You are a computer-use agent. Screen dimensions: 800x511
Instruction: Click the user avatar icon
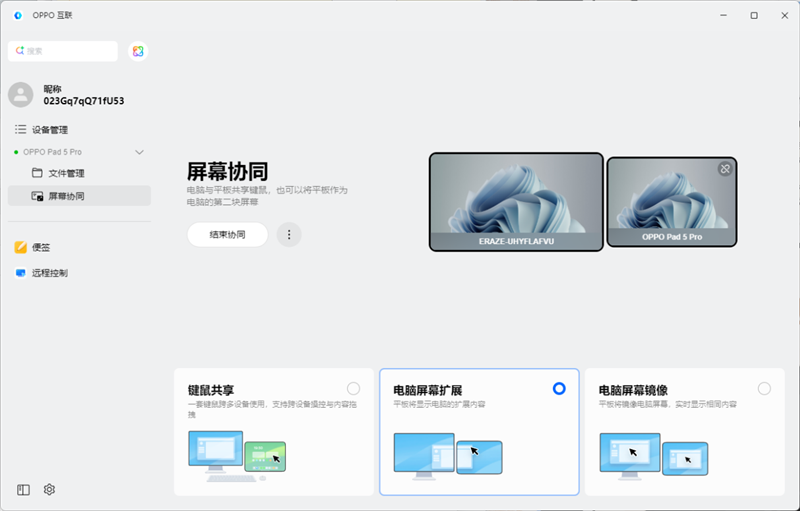21,94
